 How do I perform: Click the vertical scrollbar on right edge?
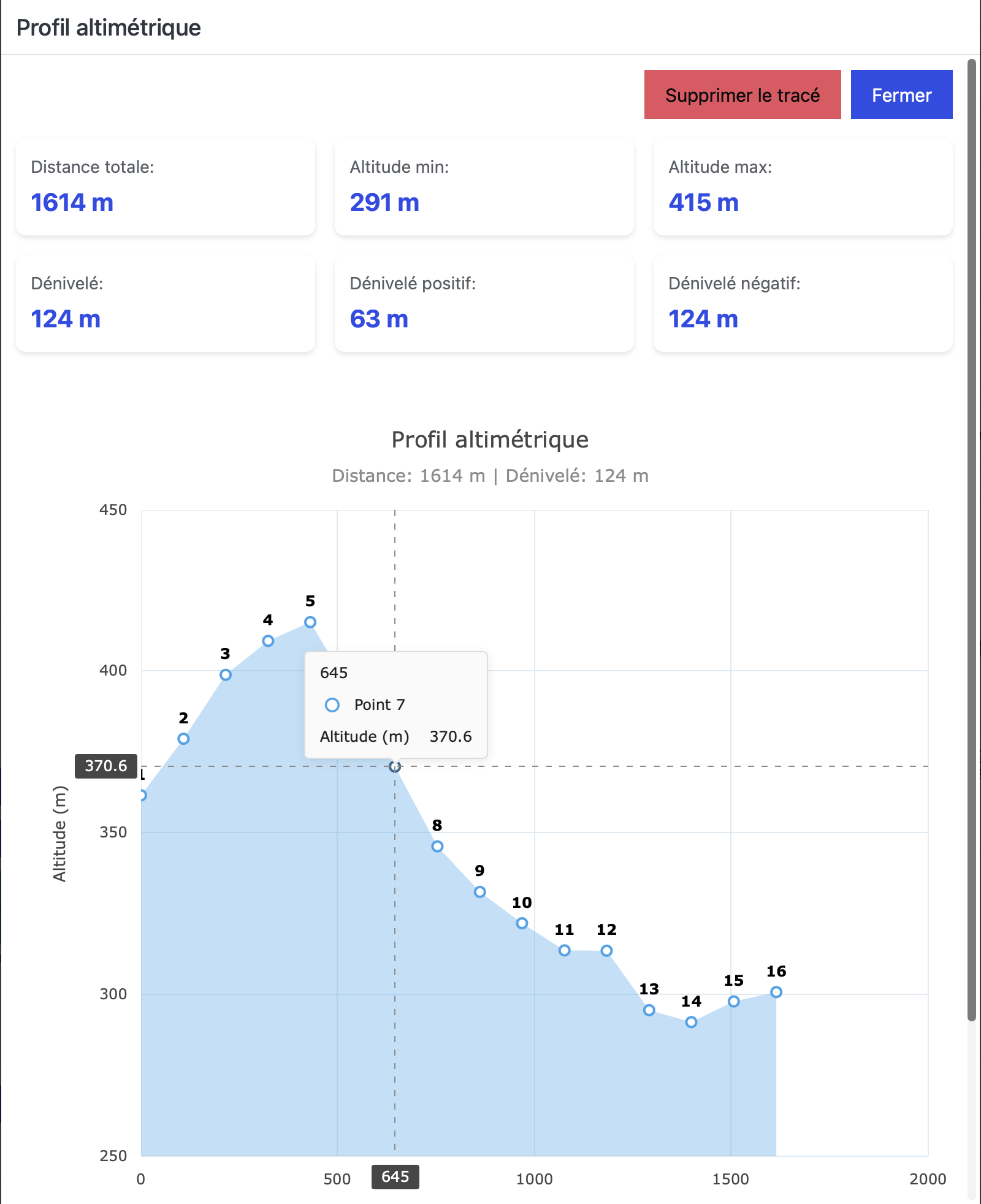tap(971, 539)
